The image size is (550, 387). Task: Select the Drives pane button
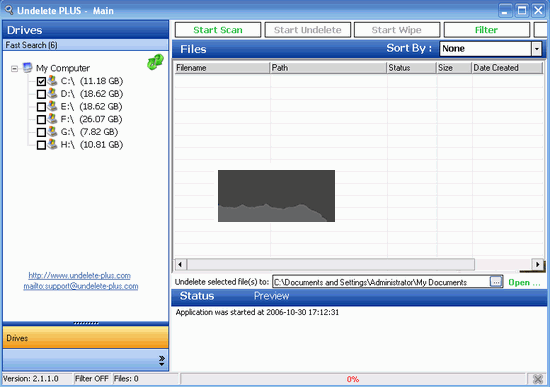86,338
